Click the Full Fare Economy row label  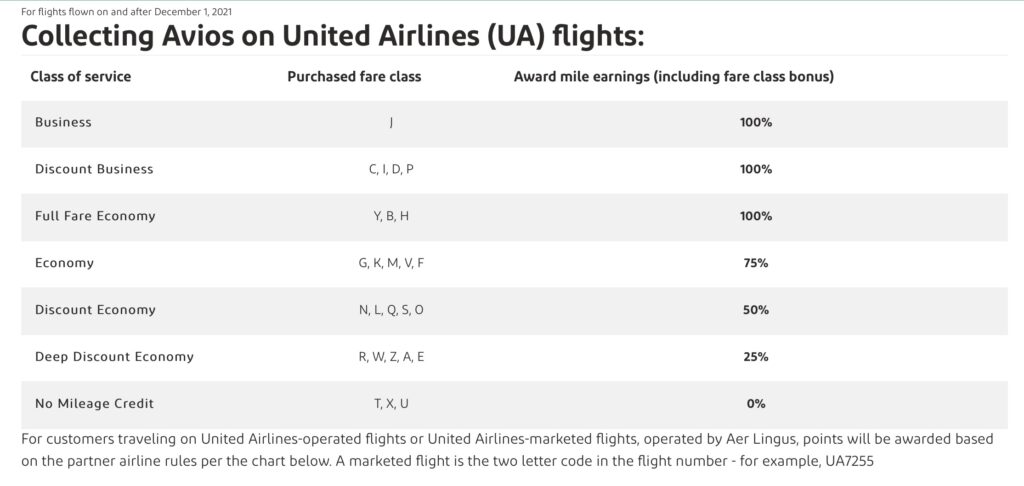(95, 216)
